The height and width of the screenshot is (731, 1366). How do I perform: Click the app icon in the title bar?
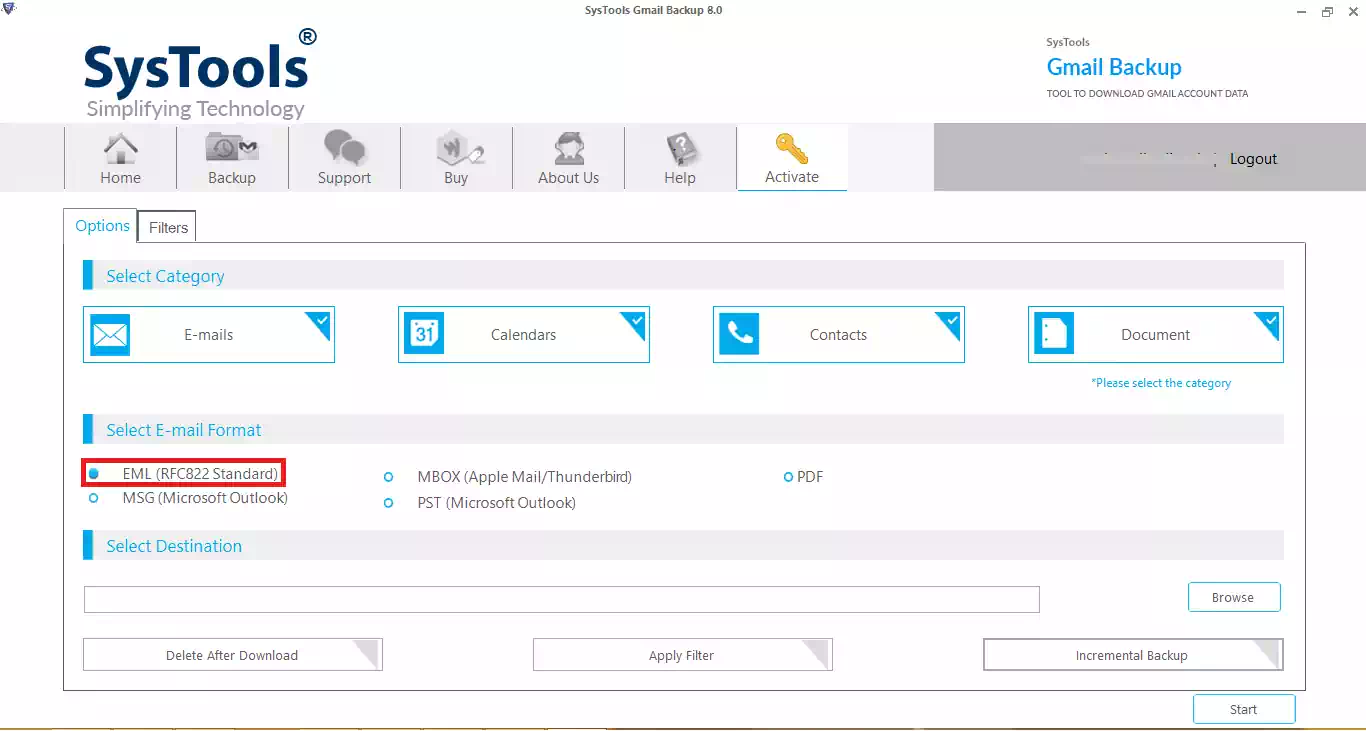point(9,10)
